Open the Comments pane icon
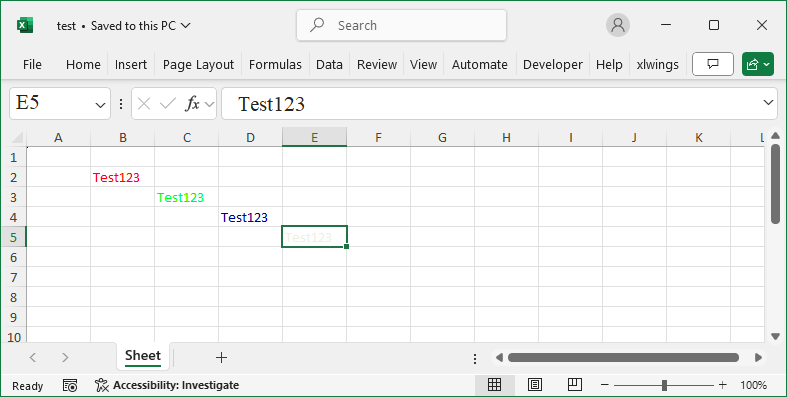The height and width of the screenshot is (397, 787). tap(713, 64)
